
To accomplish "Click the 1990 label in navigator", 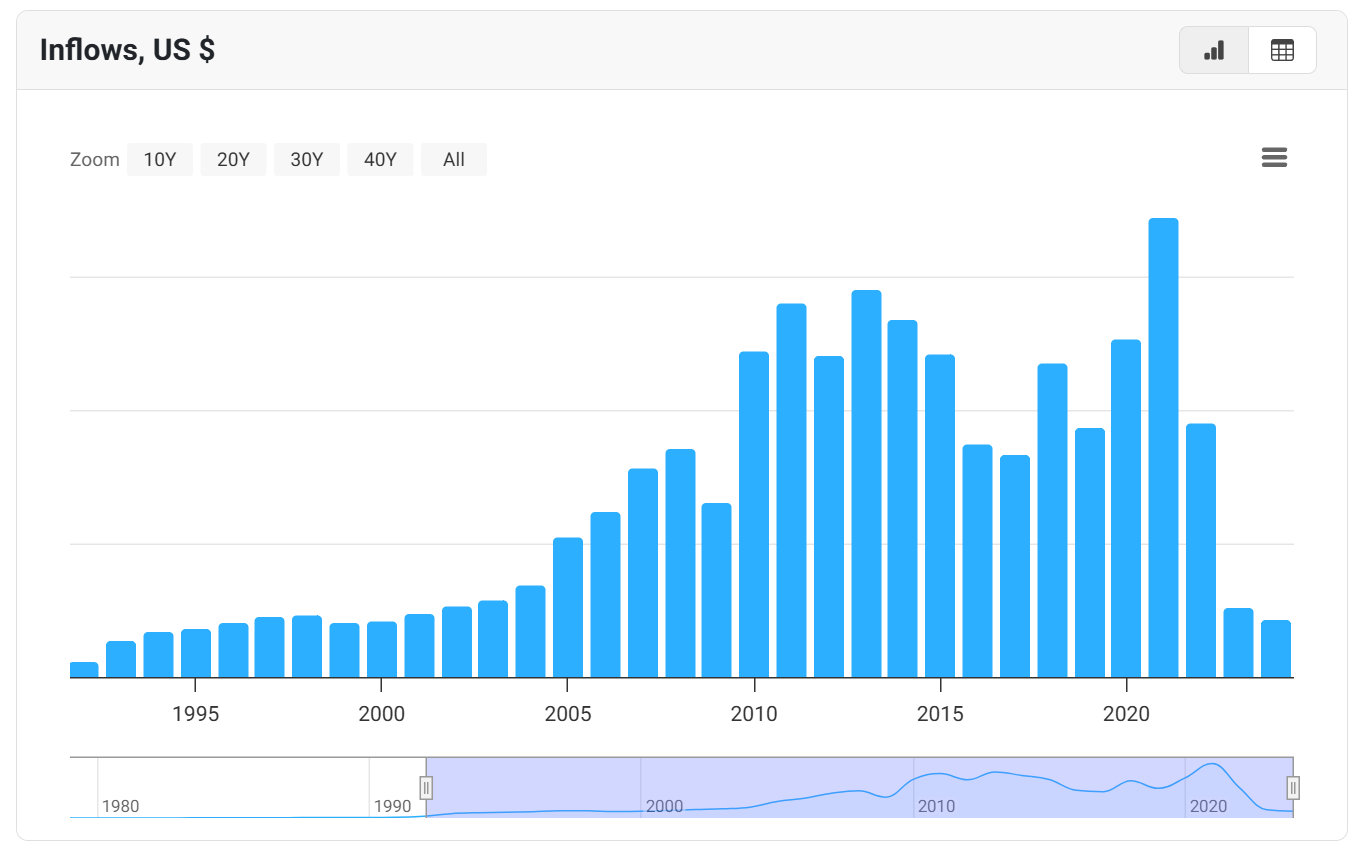I will tap(393, 806).
